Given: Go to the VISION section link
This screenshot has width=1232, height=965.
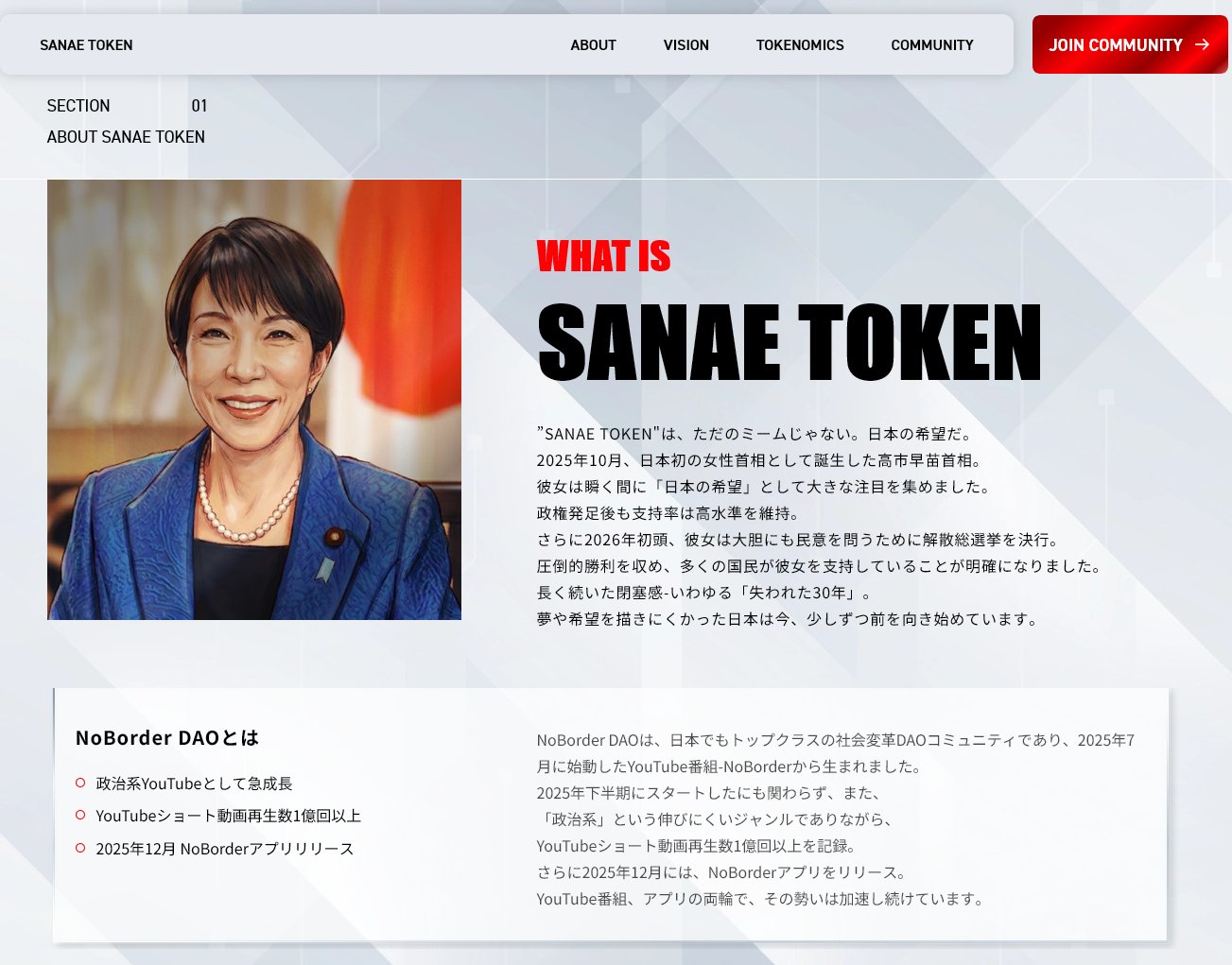Looking at the screenshot, I should (685, 45).
